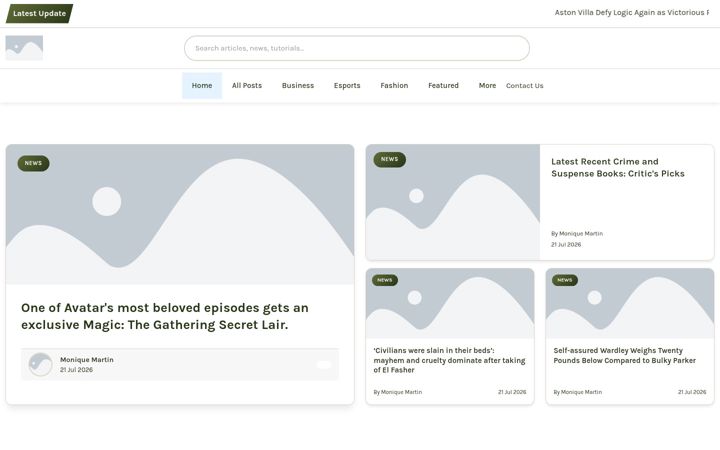Click NEWS badge on the El Fasher card

pos(385,280)
